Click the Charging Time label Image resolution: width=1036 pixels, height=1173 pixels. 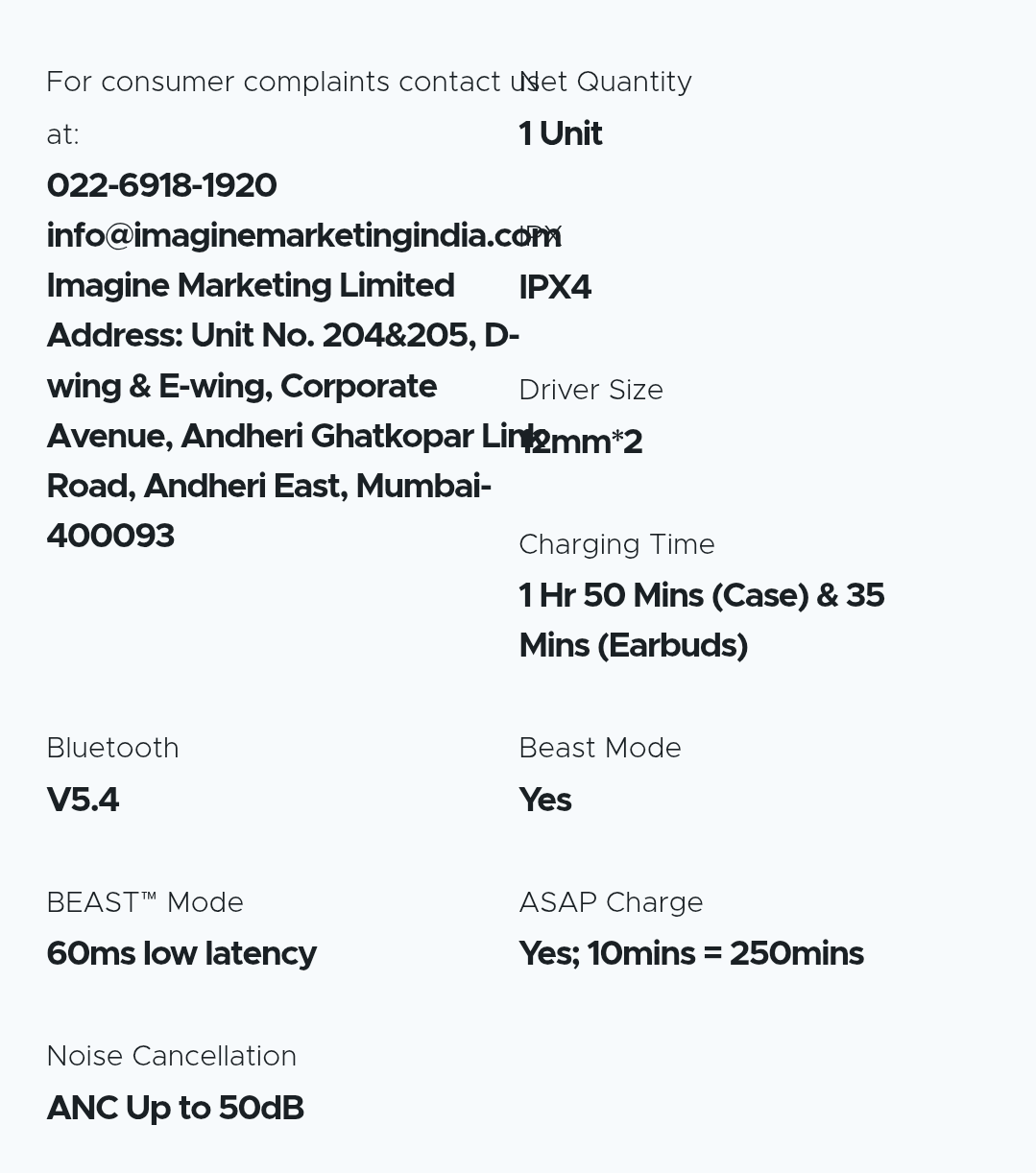tap(616, 545)
